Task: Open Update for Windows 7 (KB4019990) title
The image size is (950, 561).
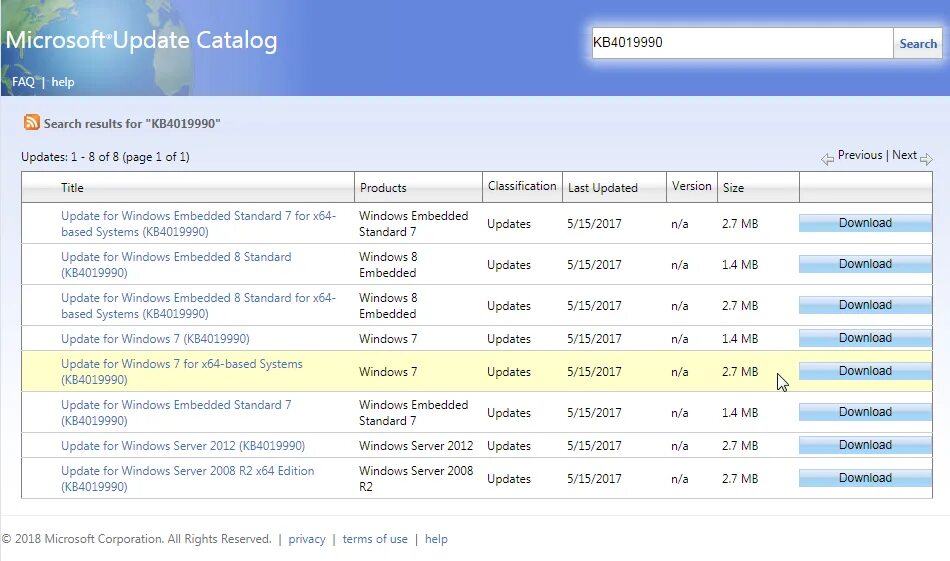Action: point(155,339)
